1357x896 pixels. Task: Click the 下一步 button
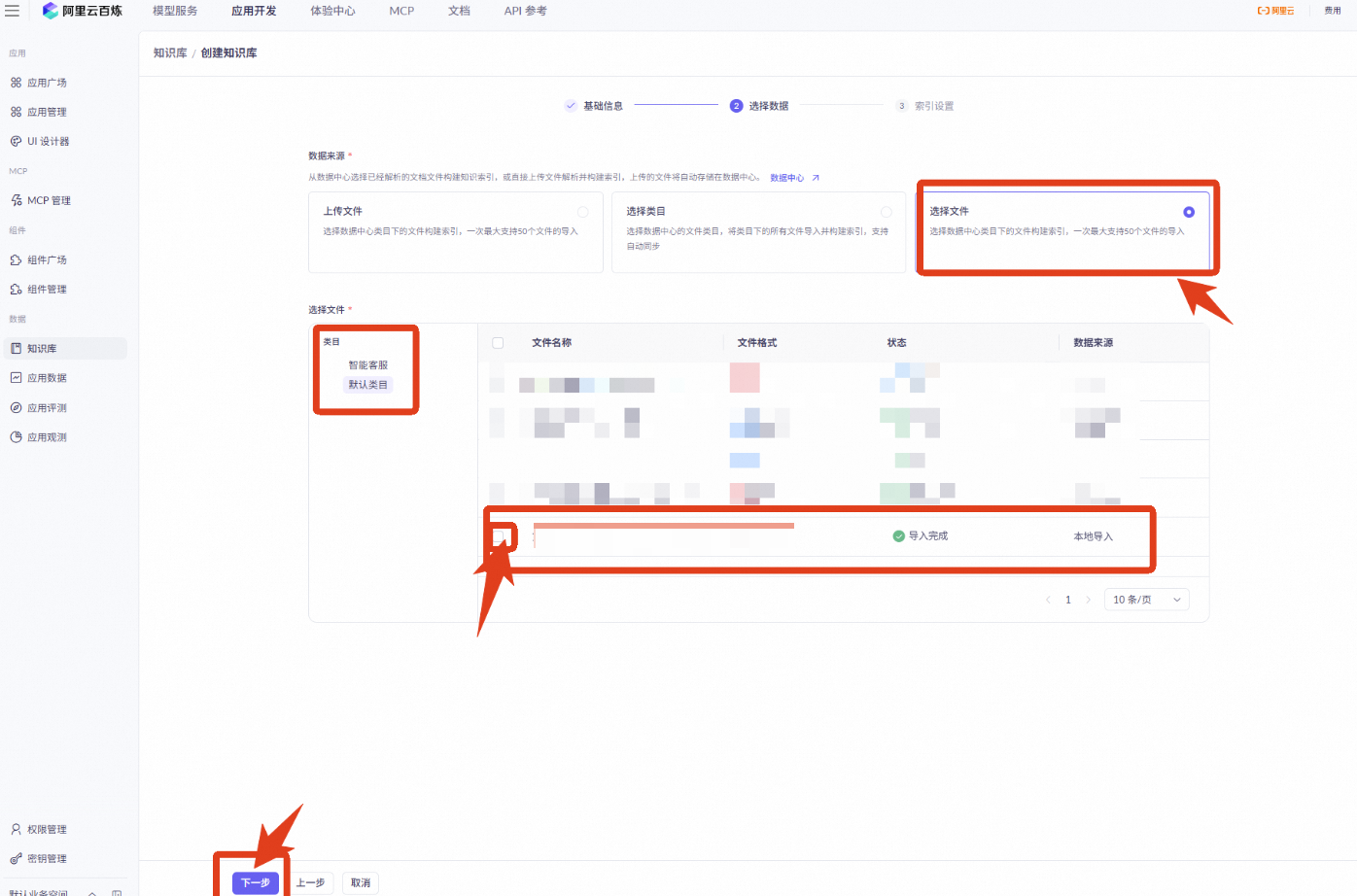[256, 882]
